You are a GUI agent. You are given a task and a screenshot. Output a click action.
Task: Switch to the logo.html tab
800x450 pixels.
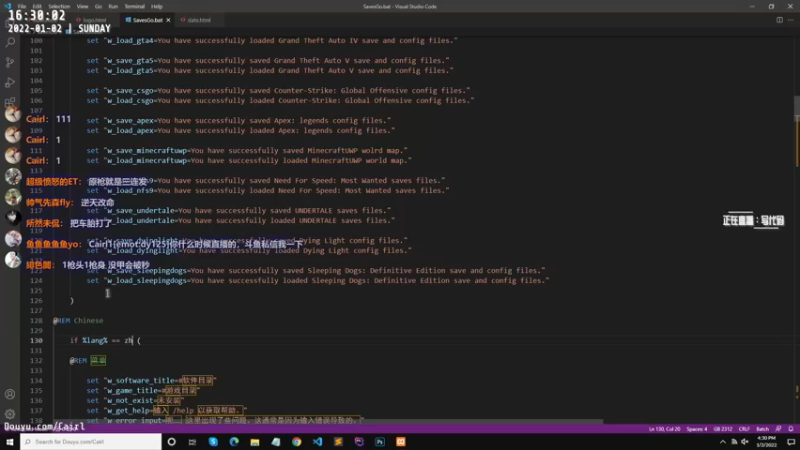[x=93, y=20]
